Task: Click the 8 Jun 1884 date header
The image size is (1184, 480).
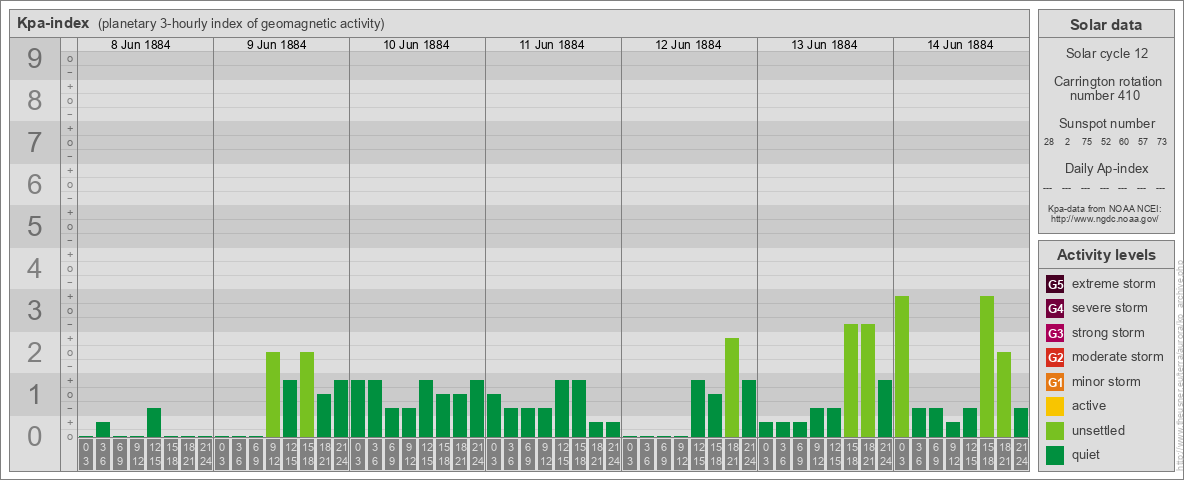Action: (x=140, y=45)
